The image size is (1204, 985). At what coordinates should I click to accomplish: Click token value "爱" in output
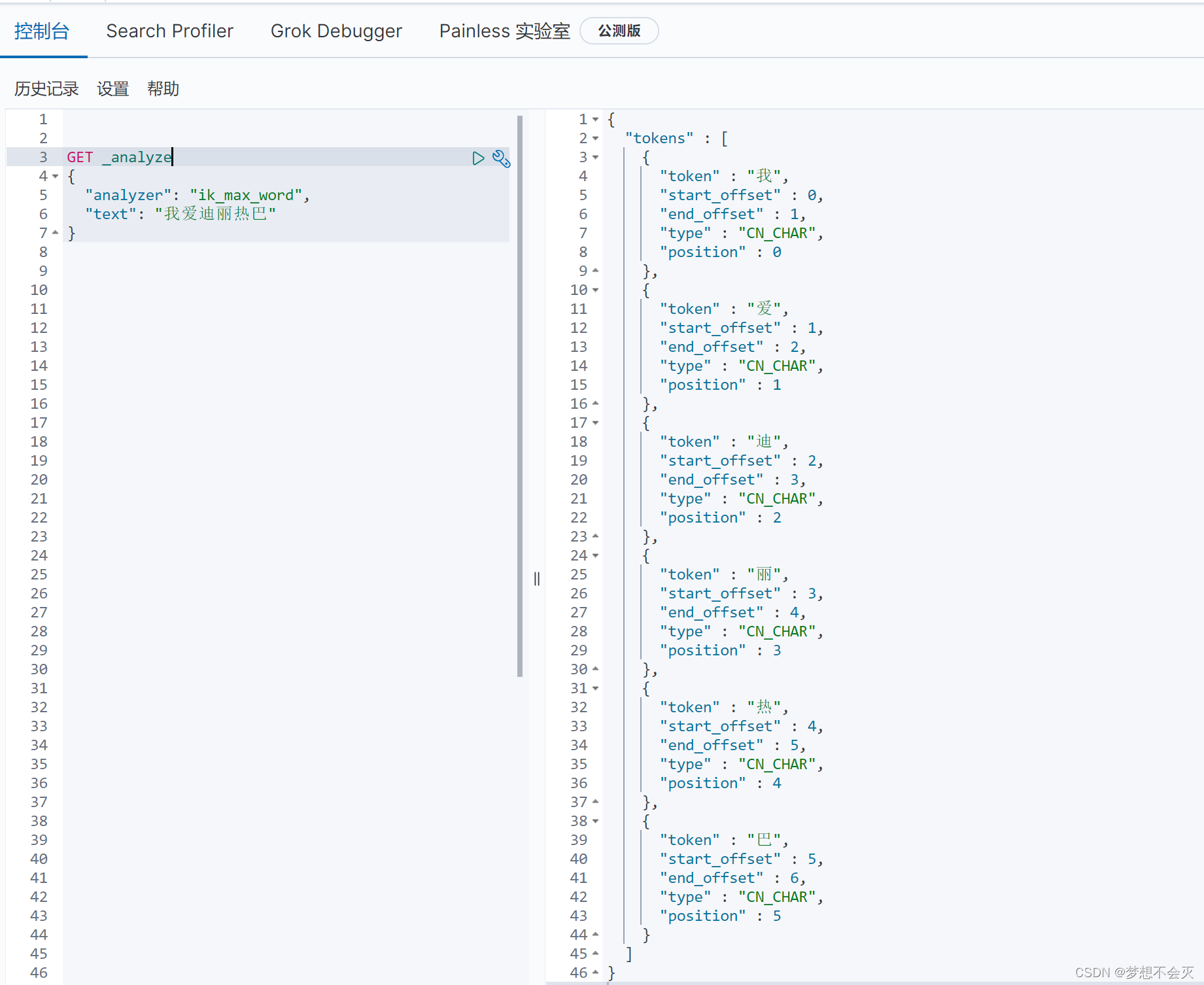(x=764, y=309)
